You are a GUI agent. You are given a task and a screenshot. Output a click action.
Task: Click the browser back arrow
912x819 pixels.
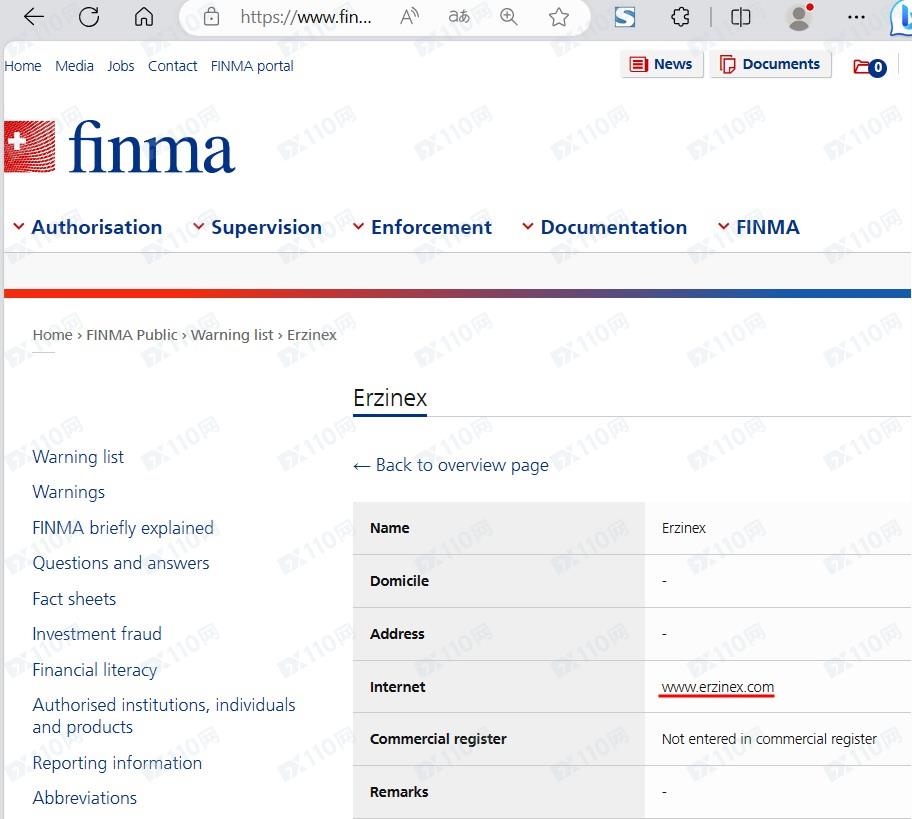[34, 17]
